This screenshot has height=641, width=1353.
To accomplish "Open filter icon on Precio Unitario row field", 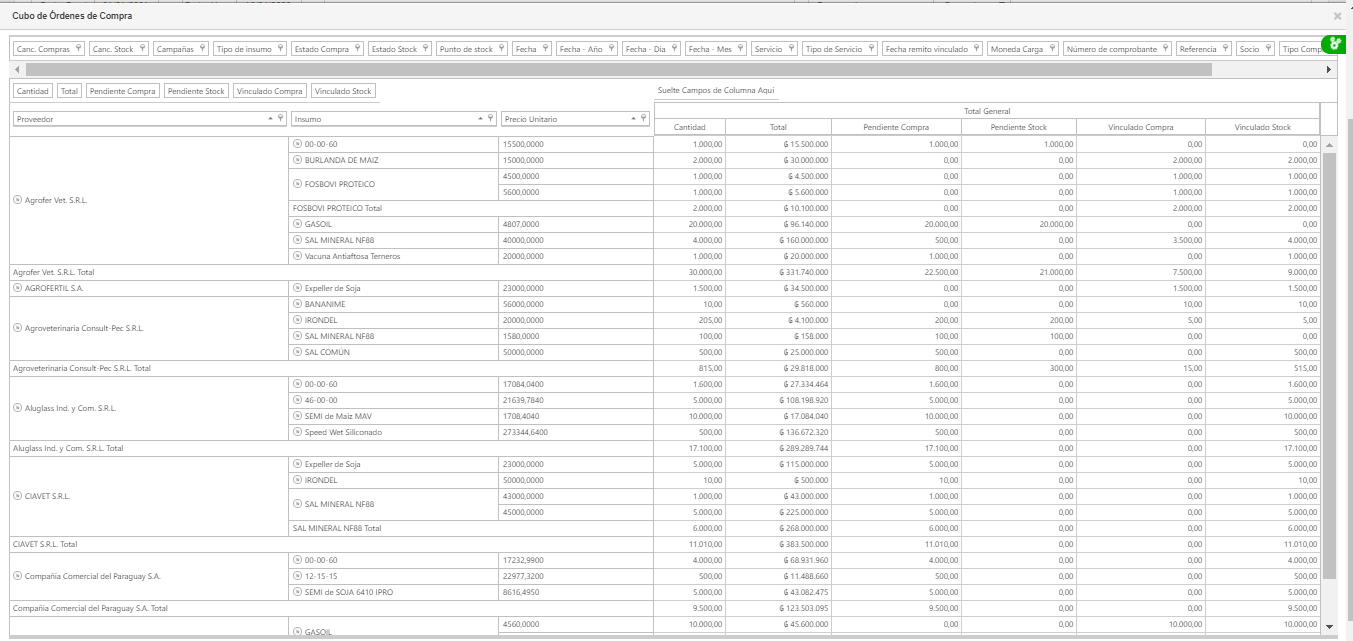I will coord(643,118).
